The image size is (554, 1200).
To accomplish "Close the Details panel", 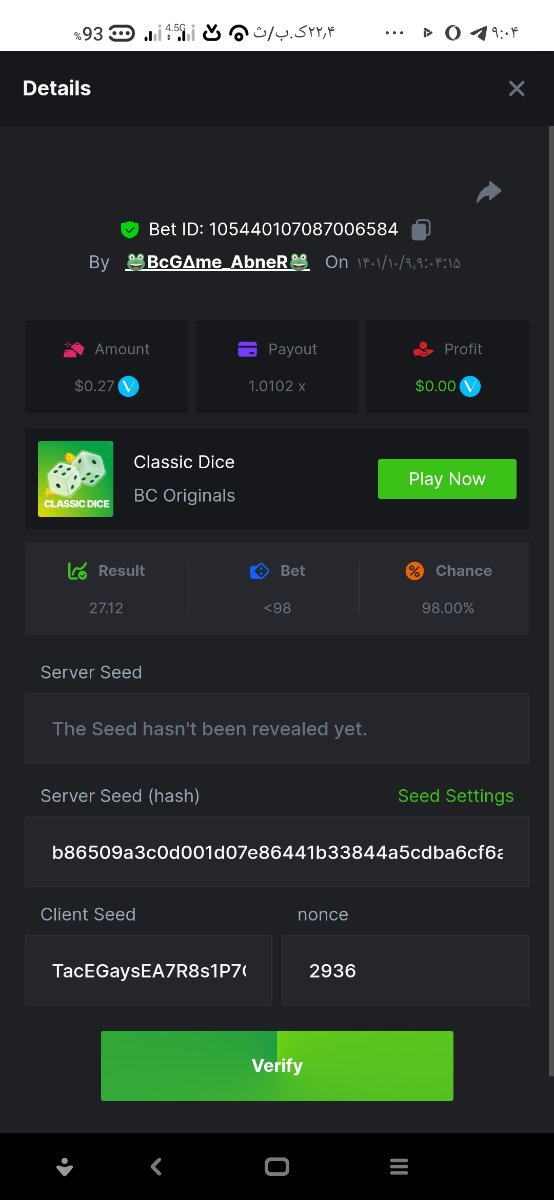I will (x=516, y=89).
